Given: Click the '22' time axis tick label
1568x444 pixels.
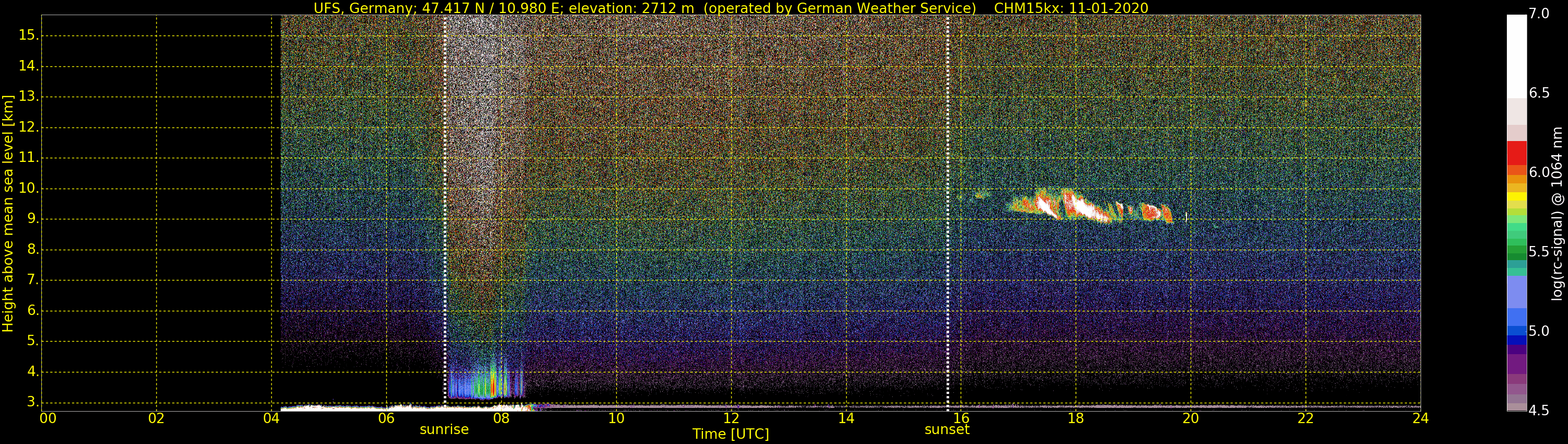Looking at the screenshot, I should (x=1306, y=418).
